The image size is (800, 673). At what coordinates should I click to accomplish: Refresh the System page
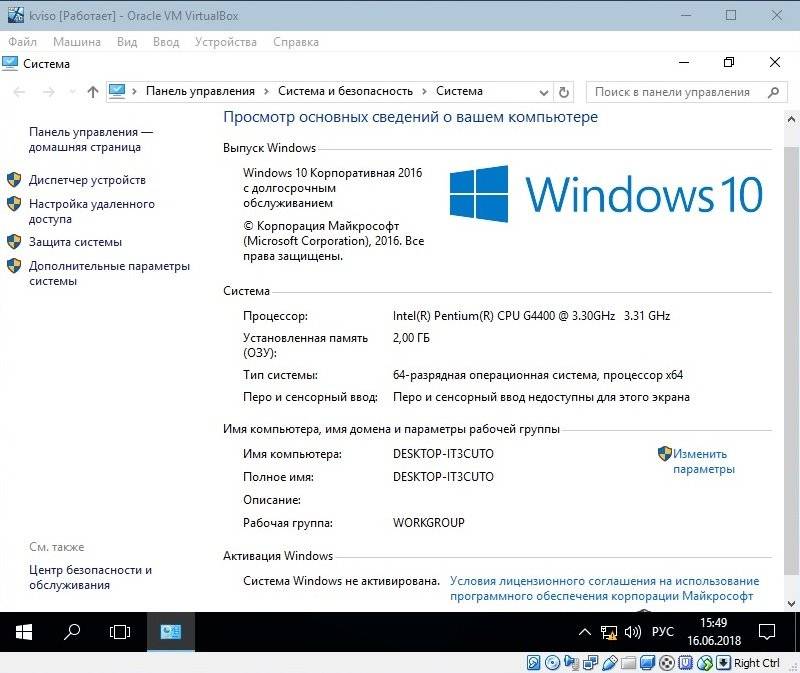click(564, 92)
